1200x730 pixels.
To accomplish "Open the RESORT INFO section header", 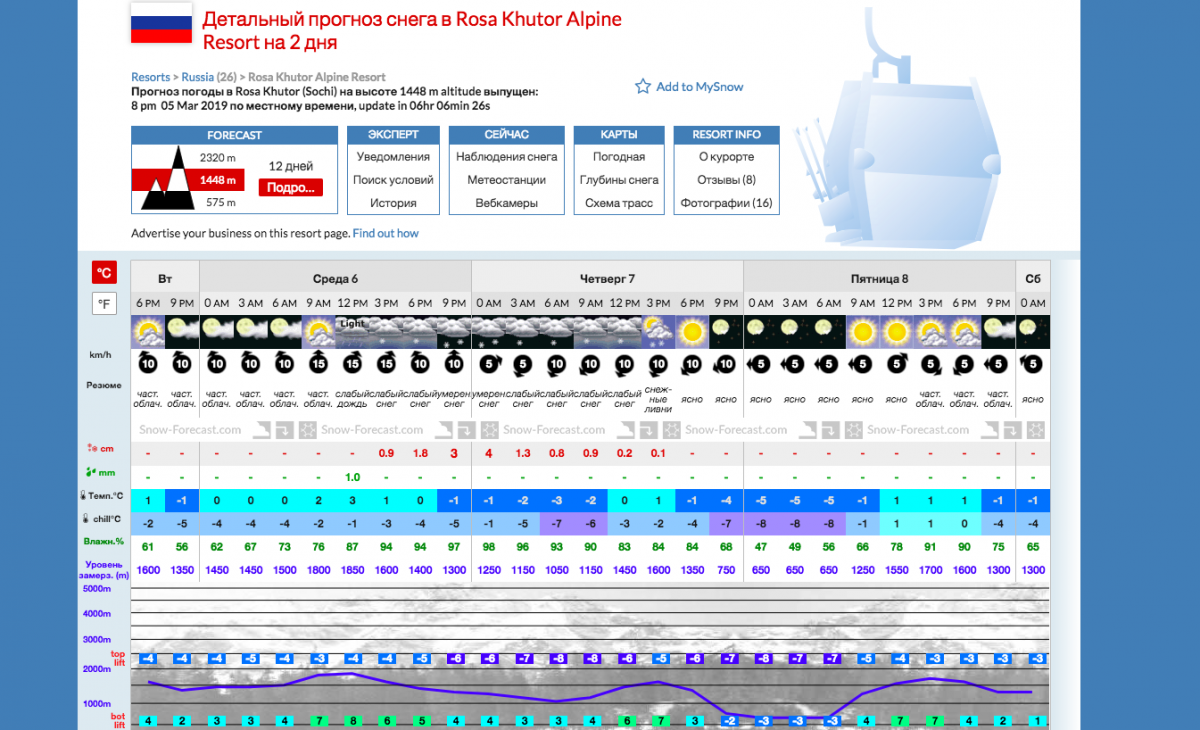I will click(727, 135).
